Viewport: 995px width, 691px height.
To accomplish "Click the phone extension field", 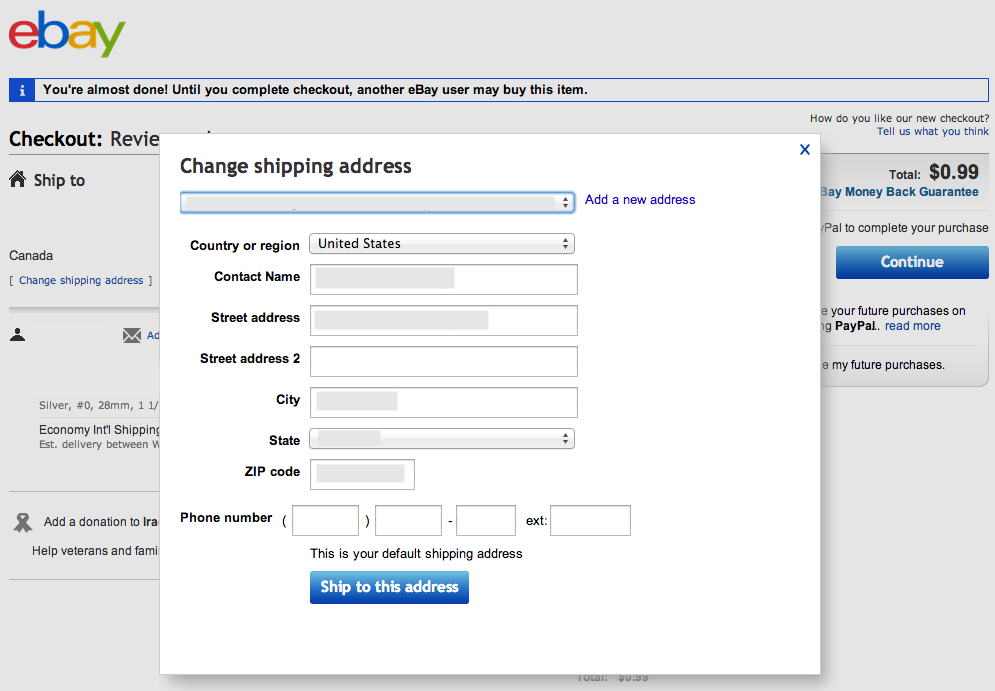I will 590,520.
